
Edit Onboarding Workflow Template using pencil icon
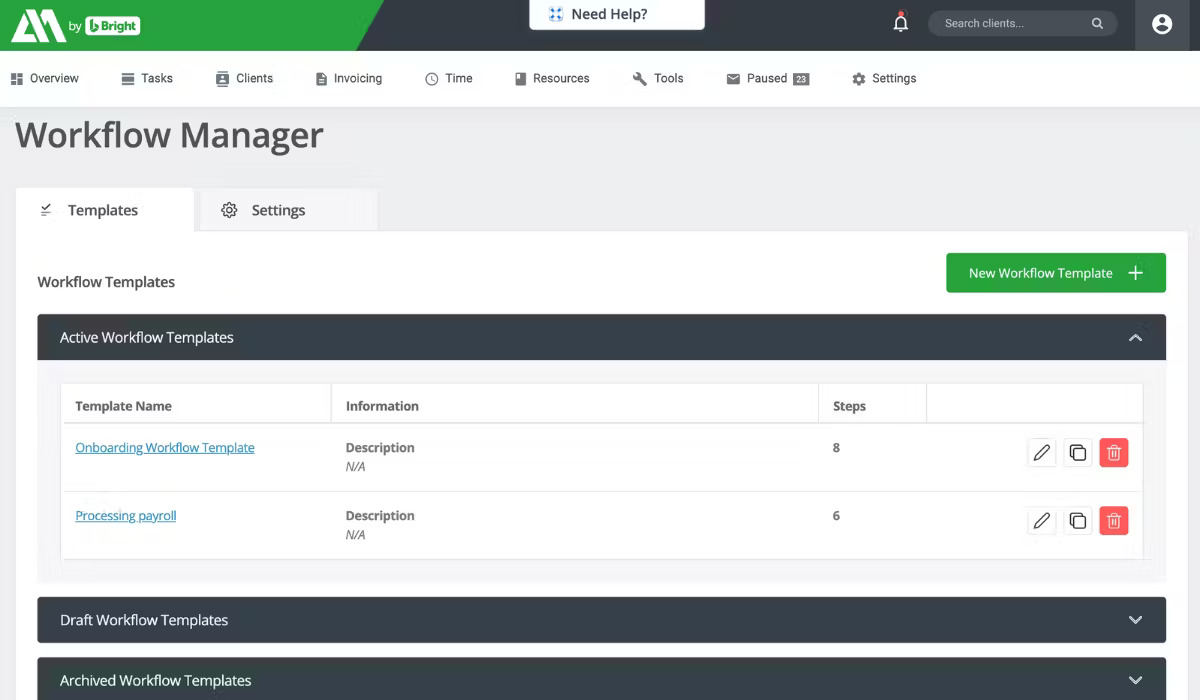(1041, 452)
